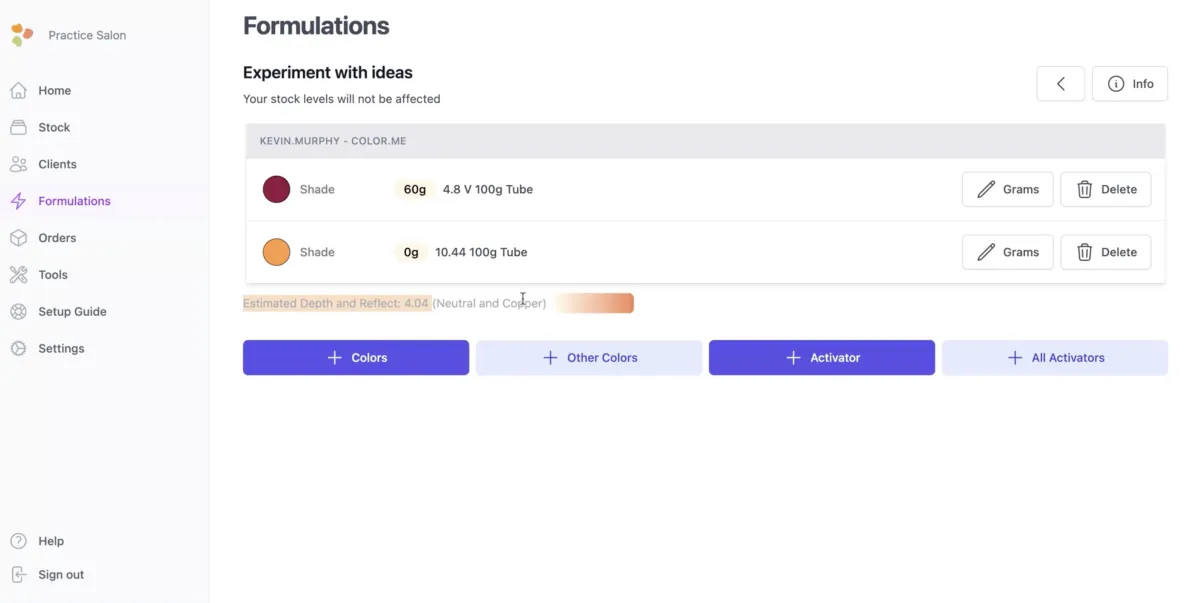
Task: Add more using the Colors button
Action: (355, 357)
